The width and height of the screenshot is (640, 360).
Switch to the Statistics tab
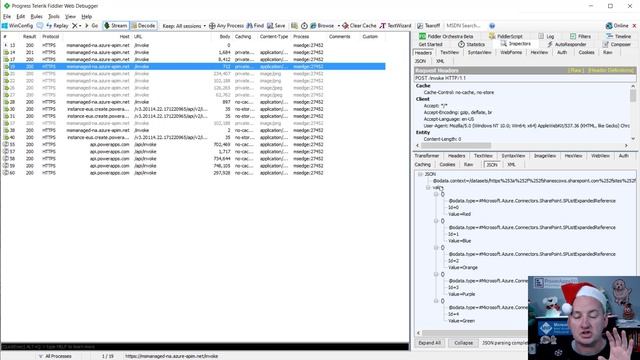[471, 44]
